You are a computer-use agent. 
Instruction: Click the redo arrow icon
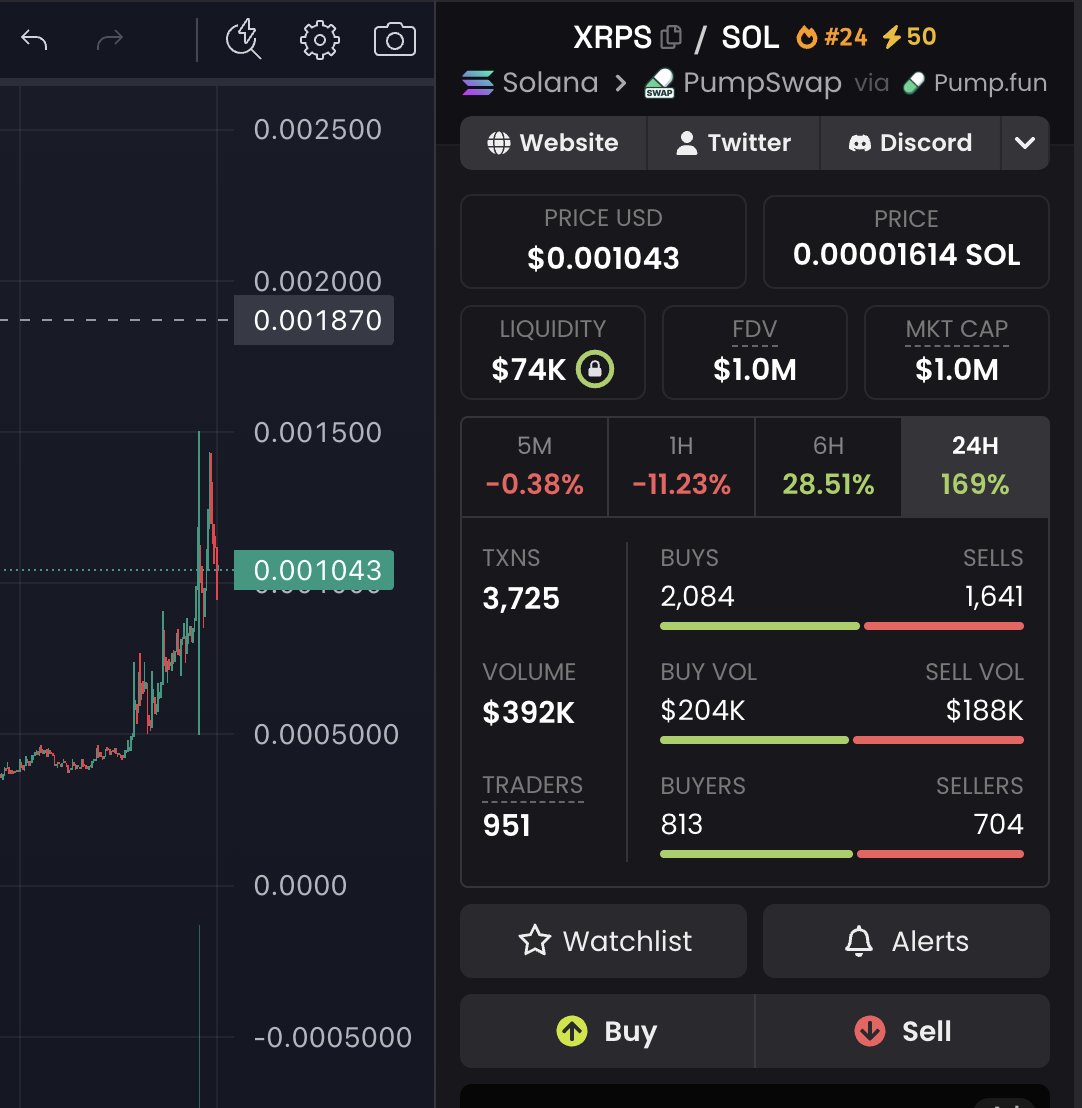[x=110, y=40]
